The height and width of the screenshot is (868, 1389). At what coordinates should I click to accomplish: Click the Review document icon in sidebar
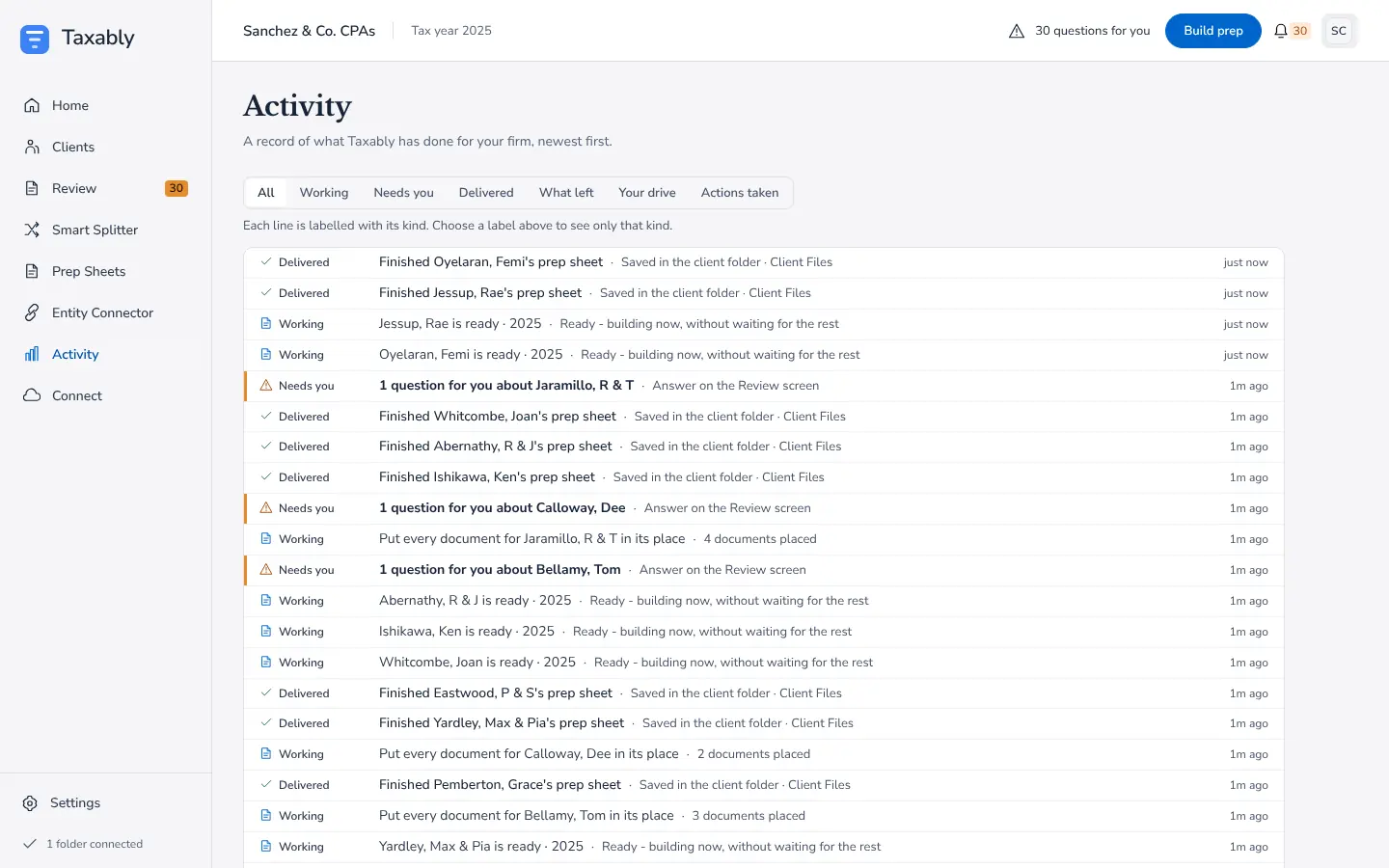(32, 188)
